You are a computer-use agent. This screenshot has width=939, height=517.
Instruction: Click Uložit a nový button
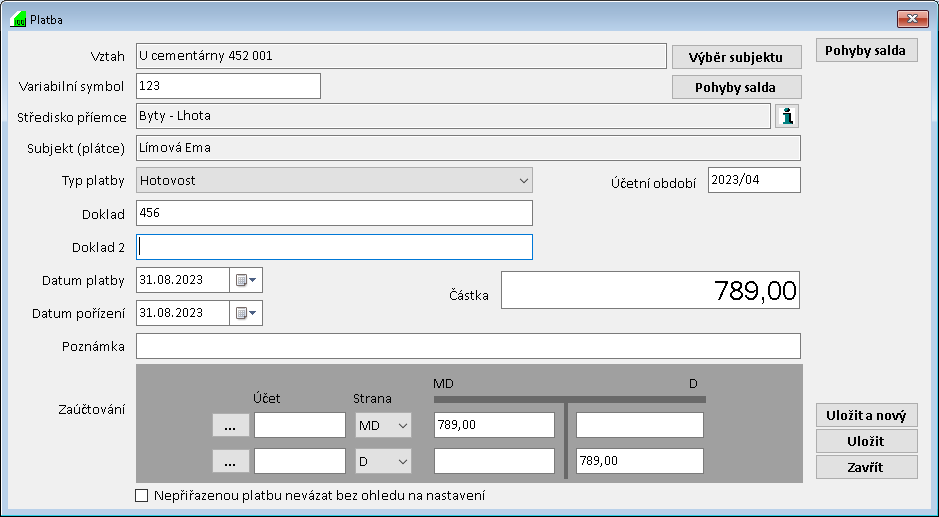tap(867, 415)
